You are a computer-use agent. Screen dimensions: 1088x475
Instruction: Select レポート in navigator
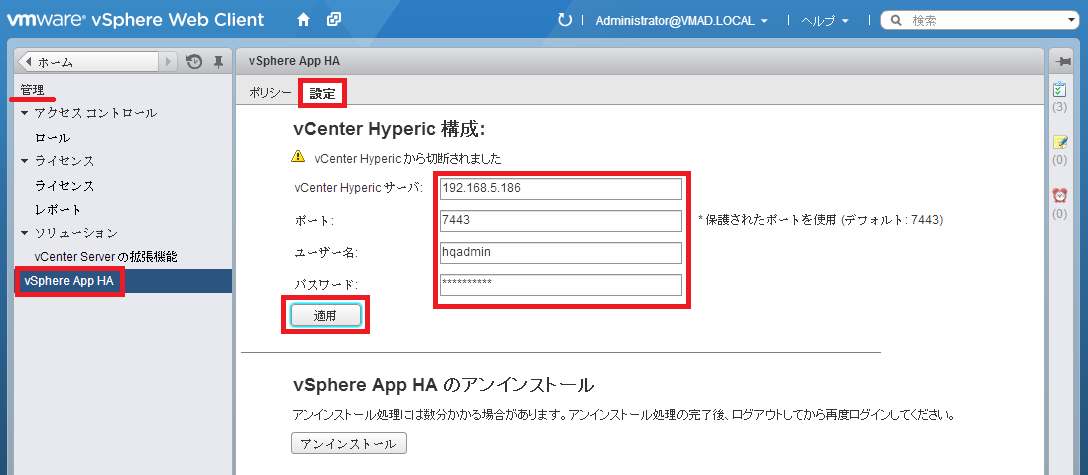[58, 209]
